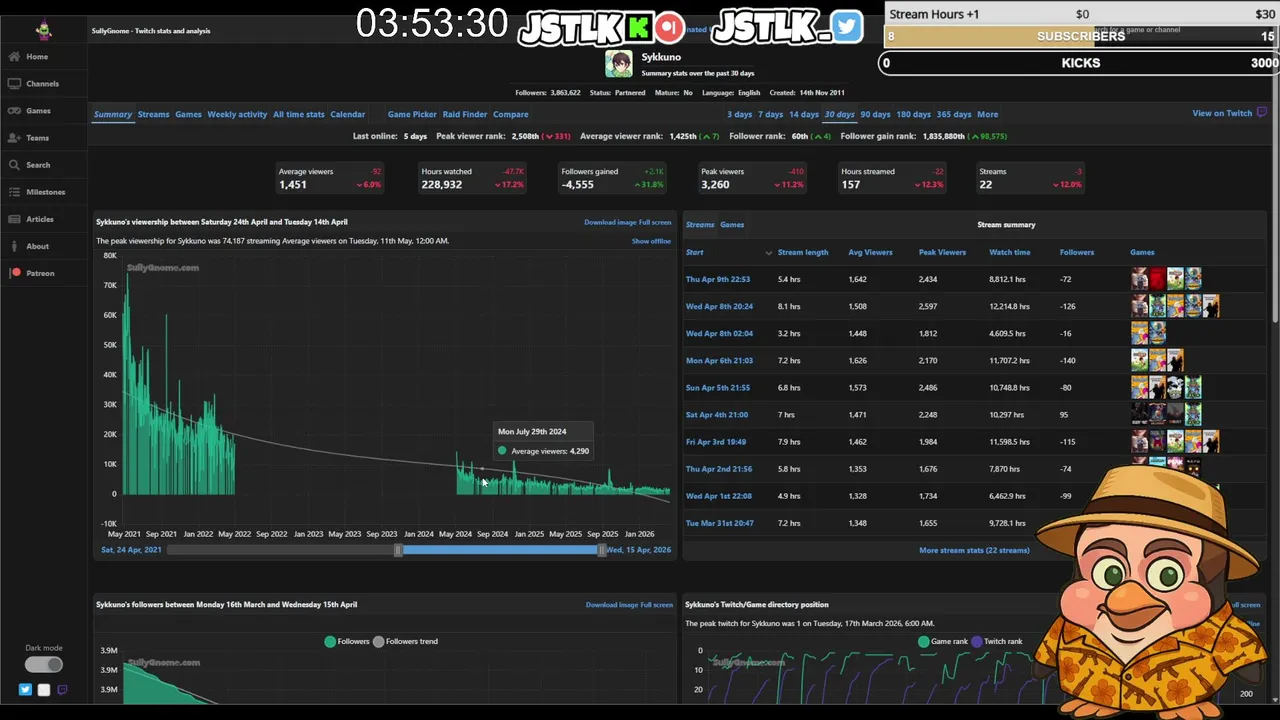Open first game thumbnail in Wed Apr 8th 02:04 row
Image resolution: width=1280 pixels, height=720 pixels.
click(1139, 333)
